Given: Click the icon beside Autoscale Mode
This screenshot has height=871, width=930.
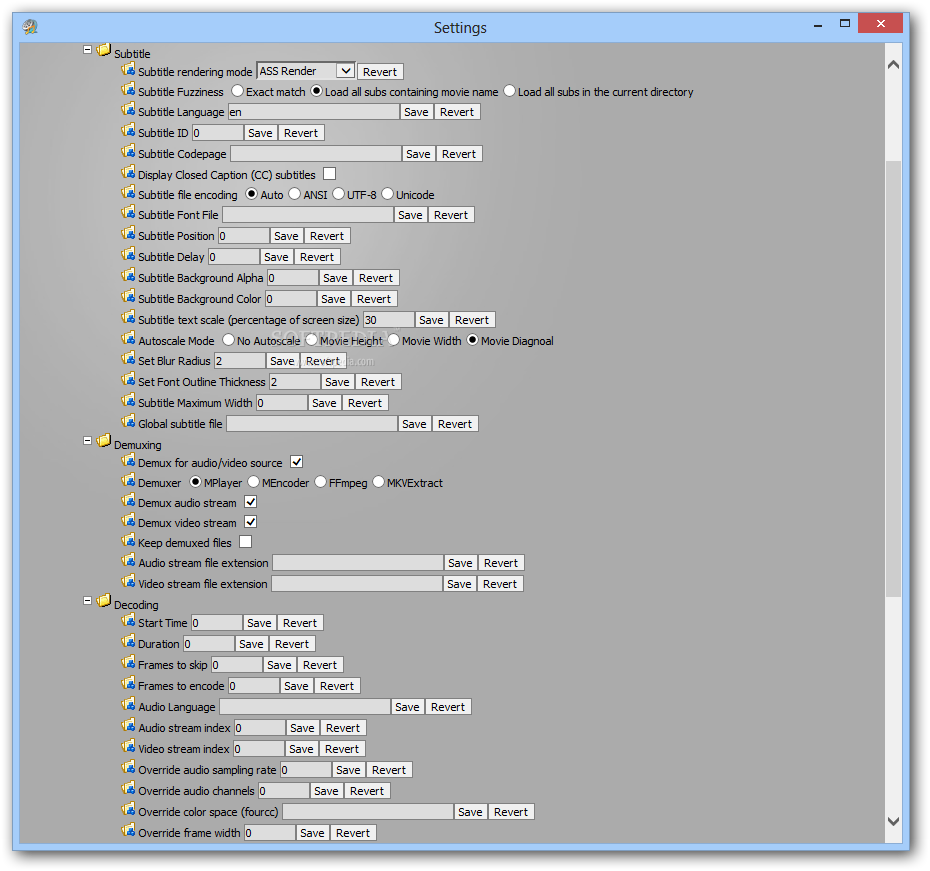Looking at the screenshot, I should tap(128, 339).
